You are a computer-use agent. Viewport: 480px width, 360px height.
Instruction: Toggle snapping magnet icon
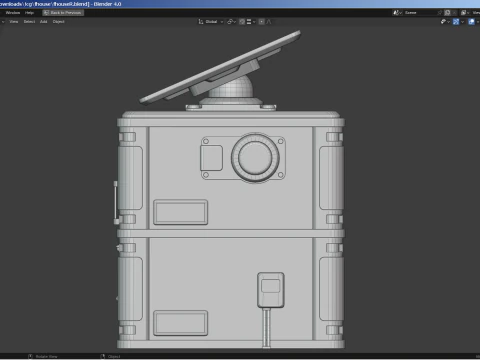click(x=242, y=22)
